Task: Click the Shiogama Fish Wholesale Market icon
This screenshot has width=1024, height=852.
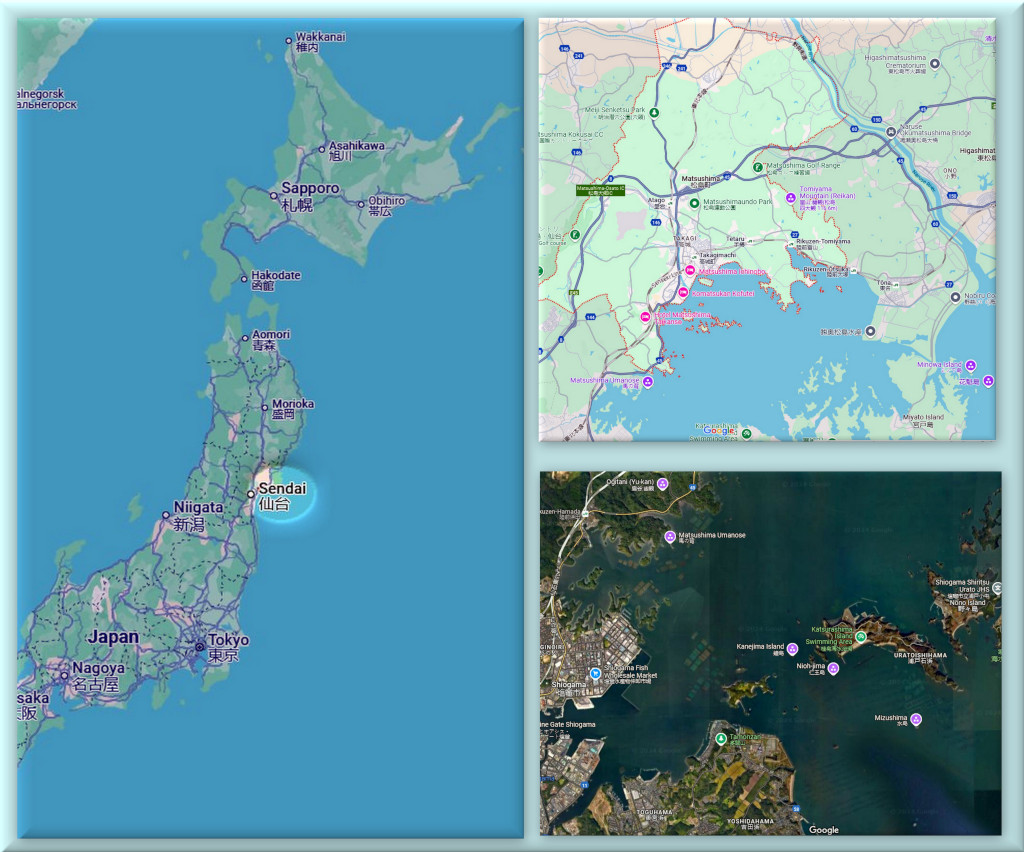Action: pyautogui.click(x=596, y=673)
